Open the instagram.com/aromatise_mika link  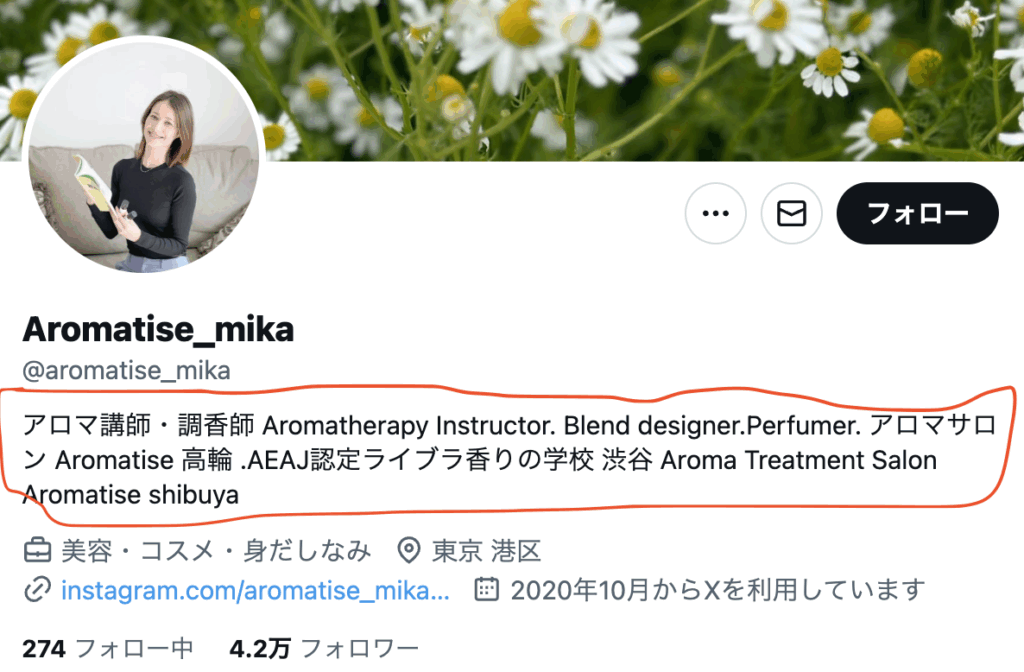255,590
